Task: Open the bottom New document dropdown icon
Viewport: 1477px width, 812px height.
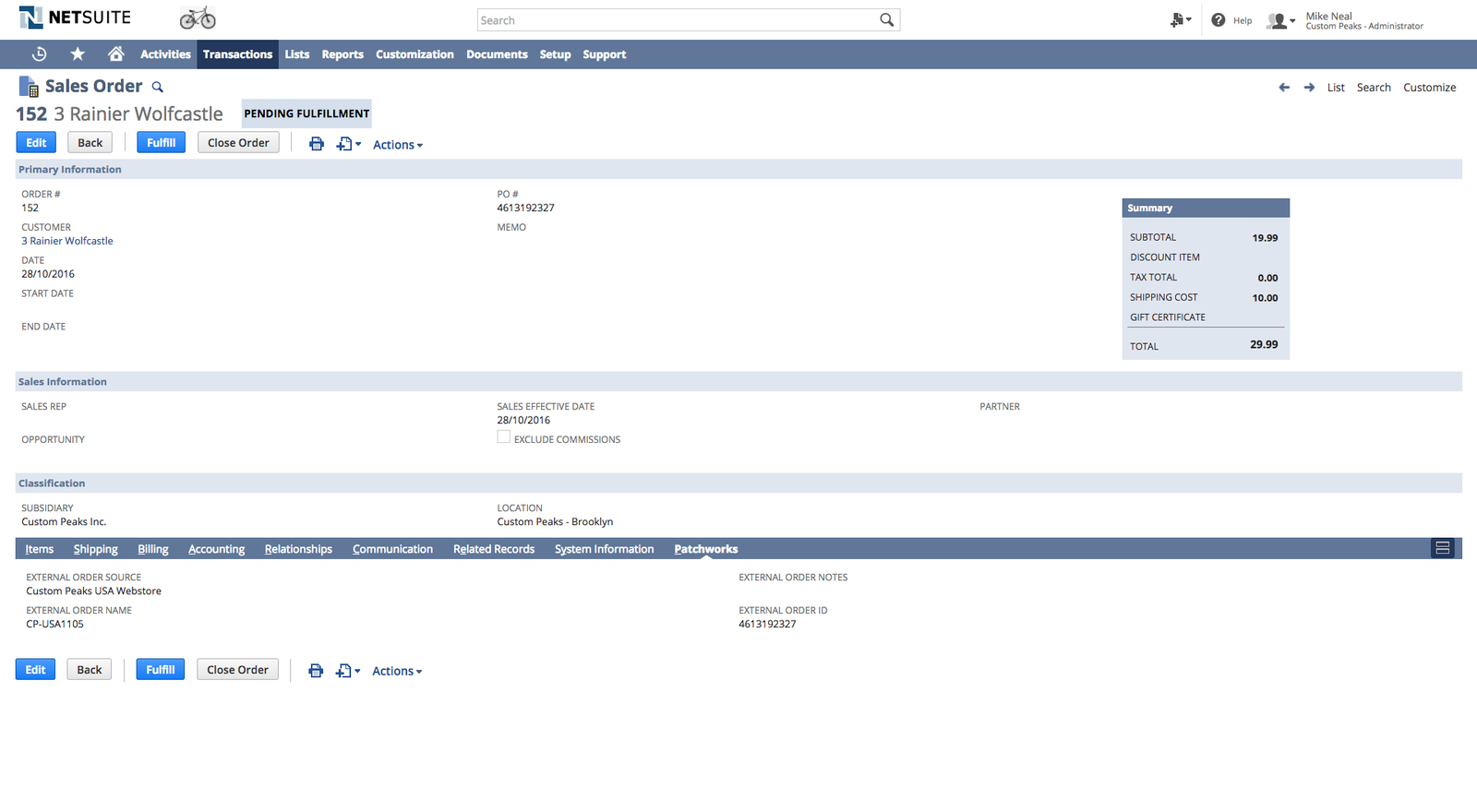Action: point(348,671)
